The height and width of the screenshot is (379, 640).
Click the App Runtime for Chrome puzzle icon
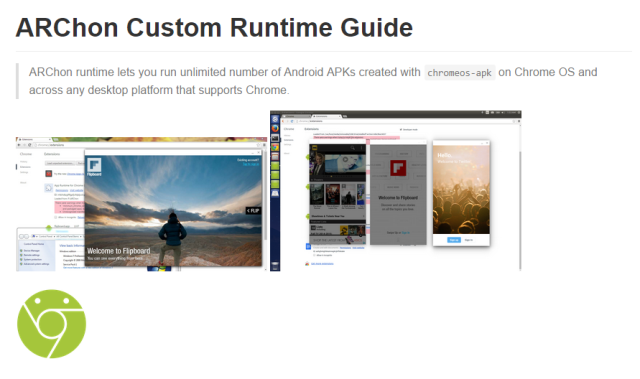coord(49,188)
